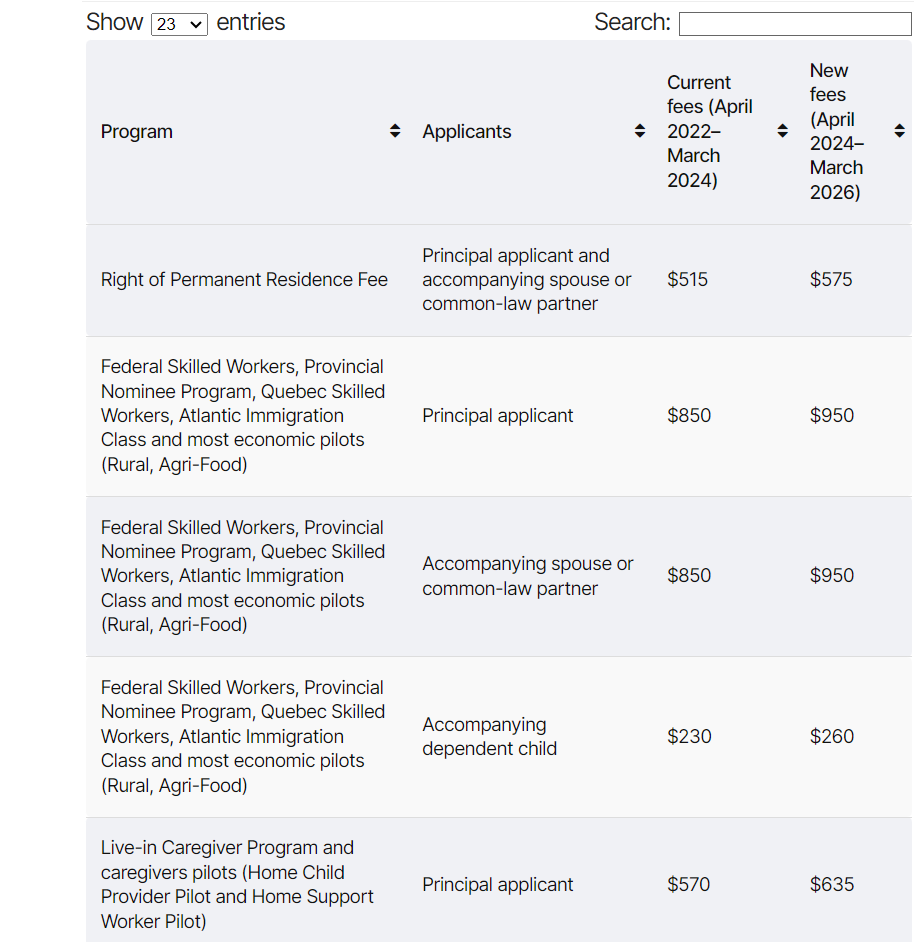Click the $570 current fee value
This screenshot has height=942, width=914.
(689, 884)
